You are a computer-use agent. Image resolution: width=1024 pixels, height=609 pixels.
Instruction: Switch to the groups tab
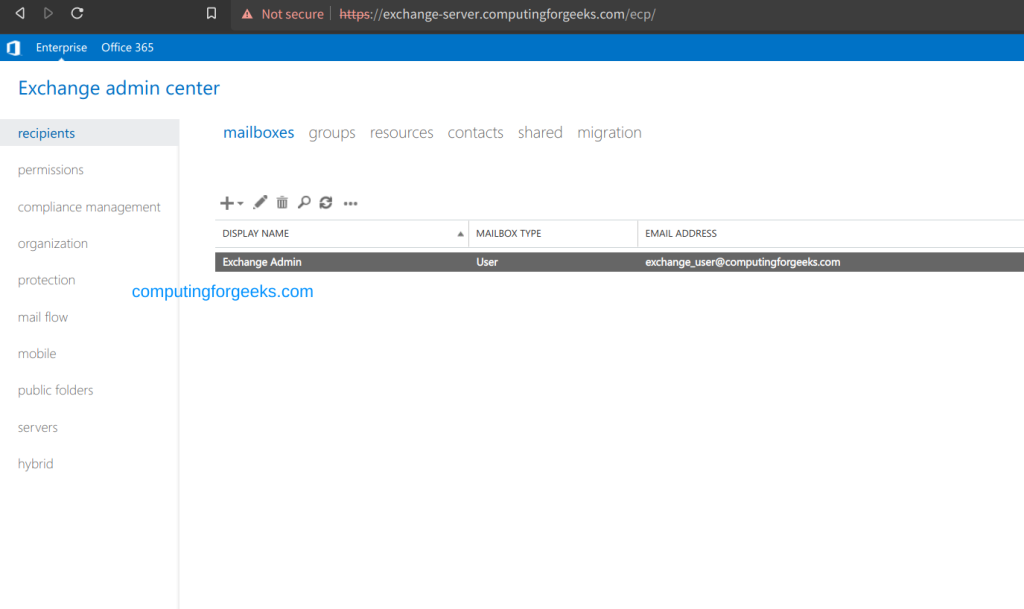point(331,132)
